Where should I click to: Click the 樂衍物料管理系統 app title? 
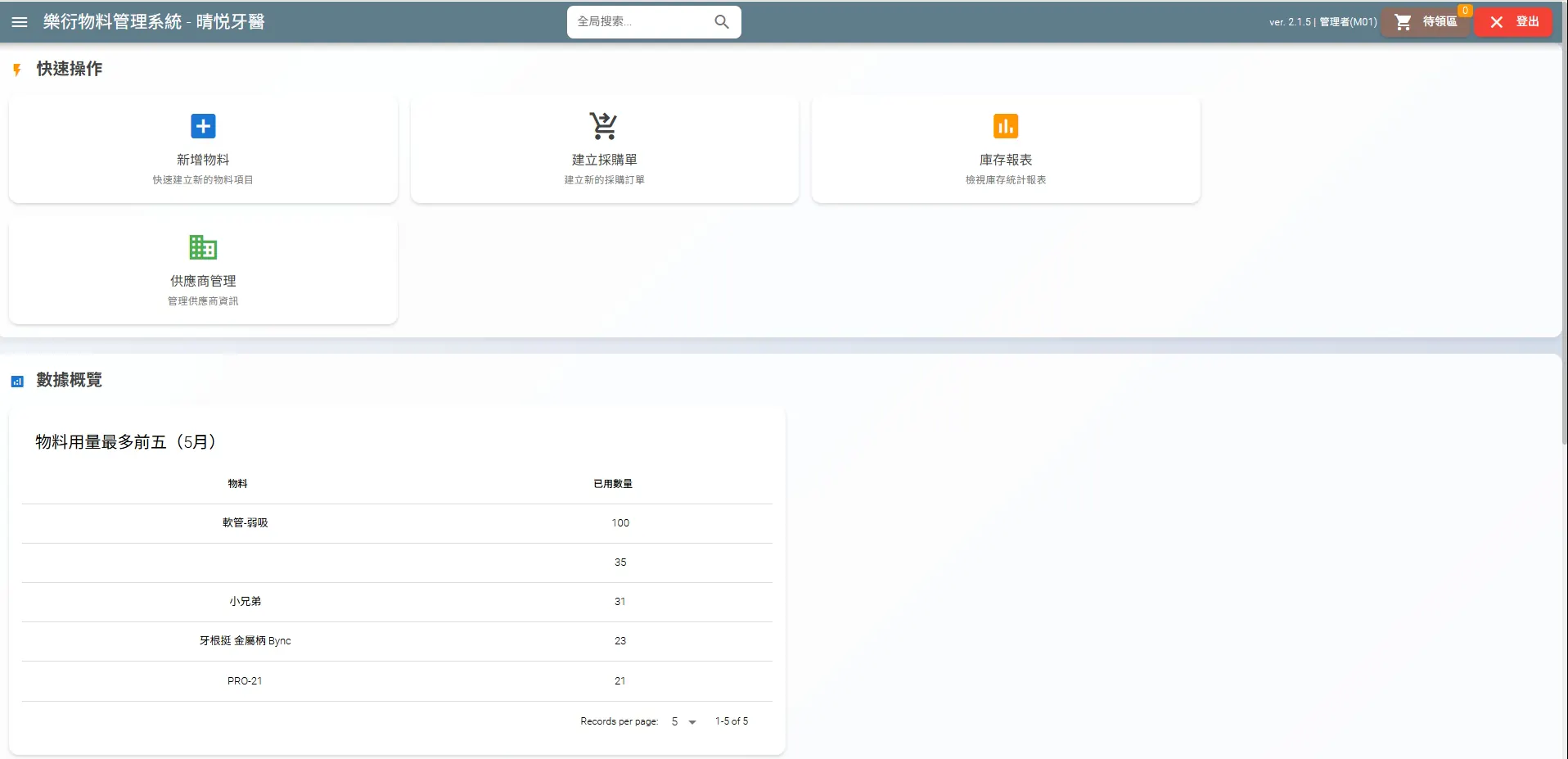154,22
